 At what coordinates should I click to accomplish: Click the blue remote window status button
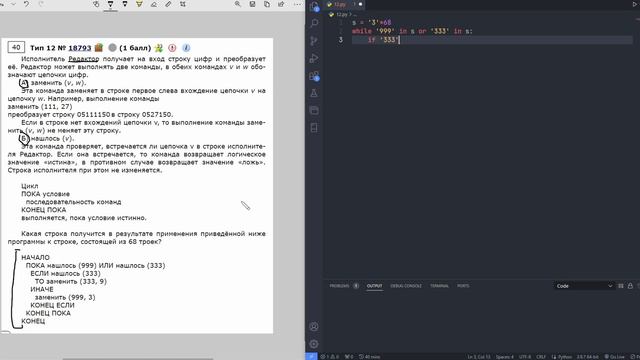(x=311, y=356)
